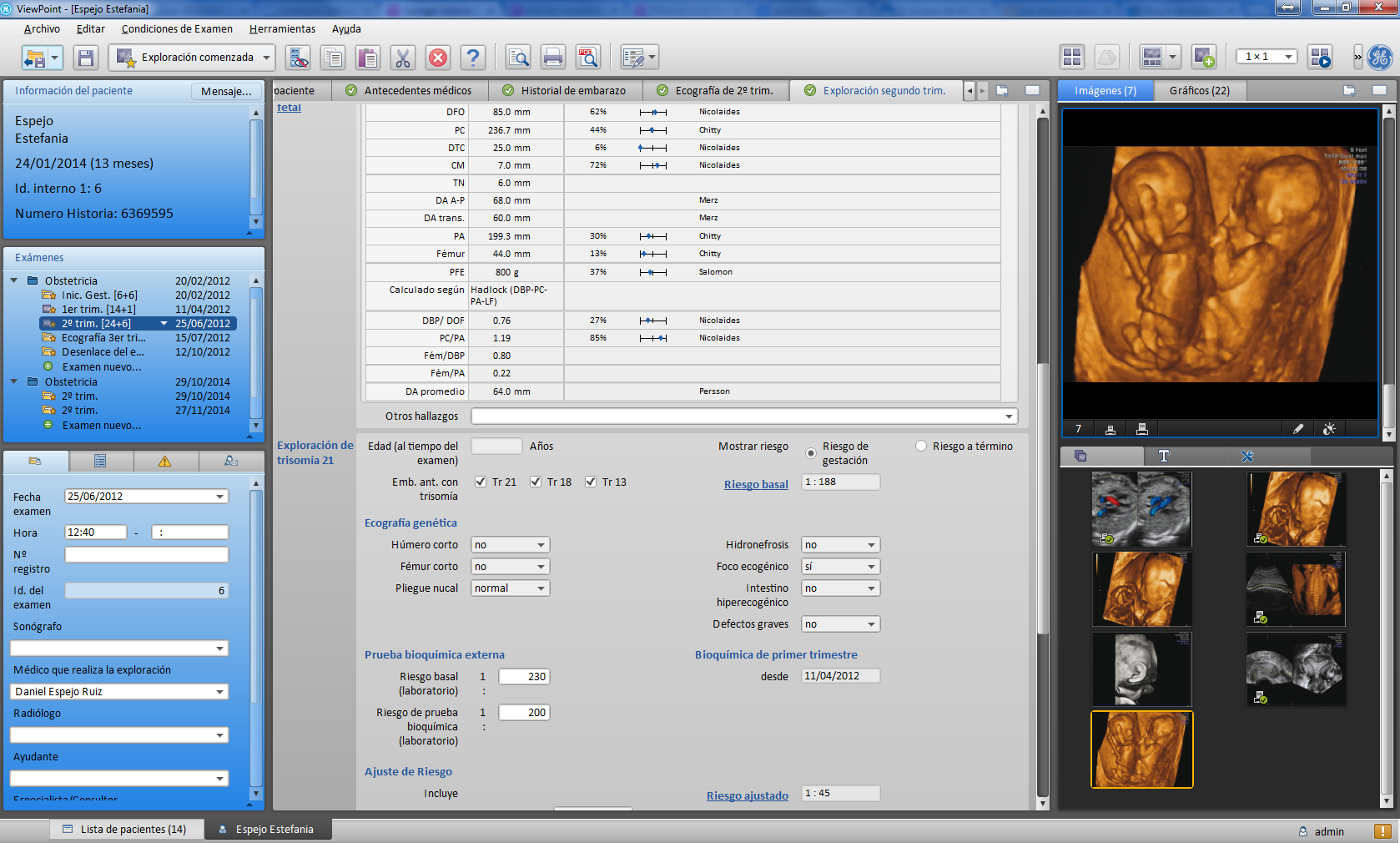
Task: Select the pencil annotate icon below image
Action: 1297,429
